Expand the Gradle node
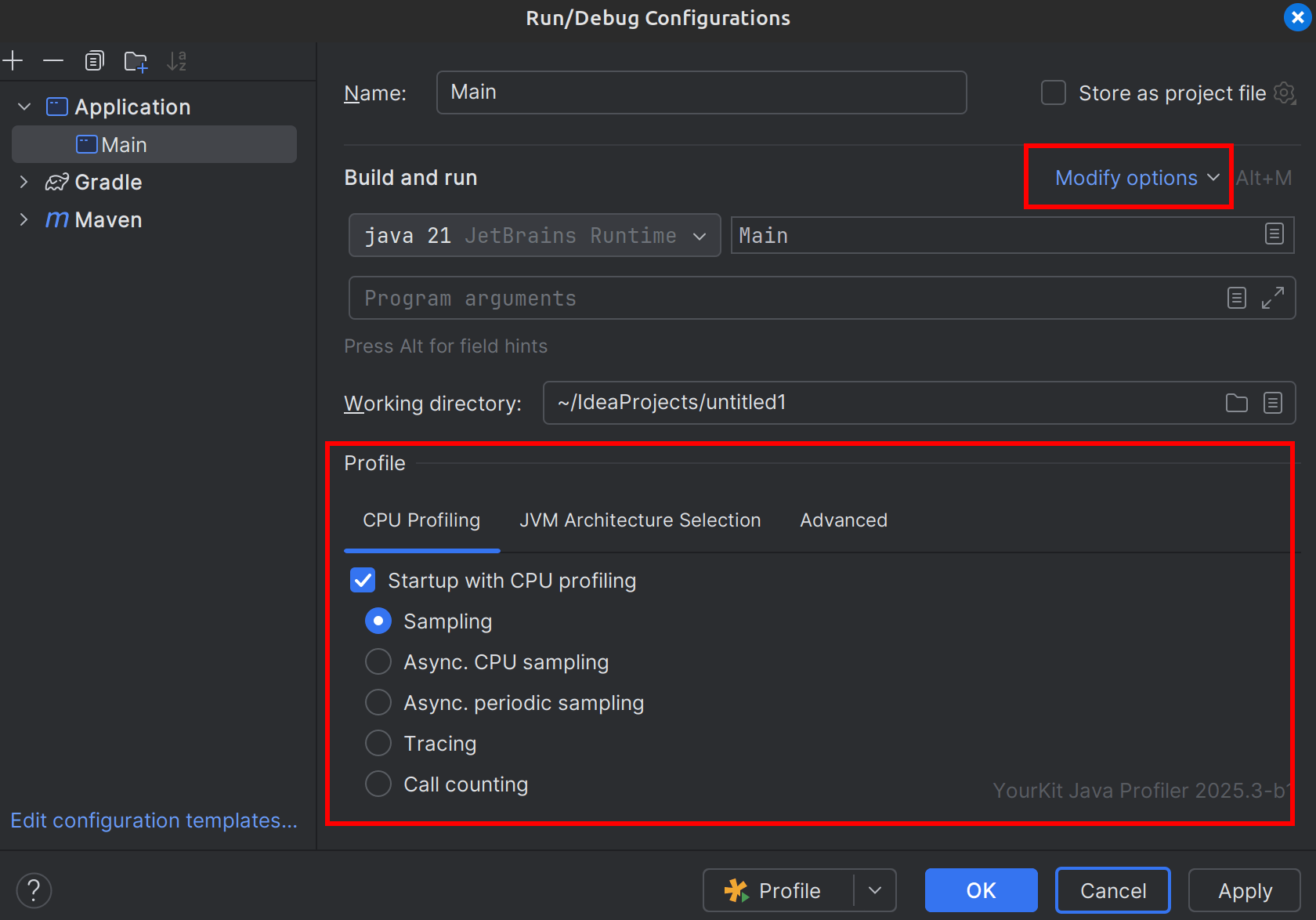This screenshot has width=1316, height=920. [x=24, y=182]
